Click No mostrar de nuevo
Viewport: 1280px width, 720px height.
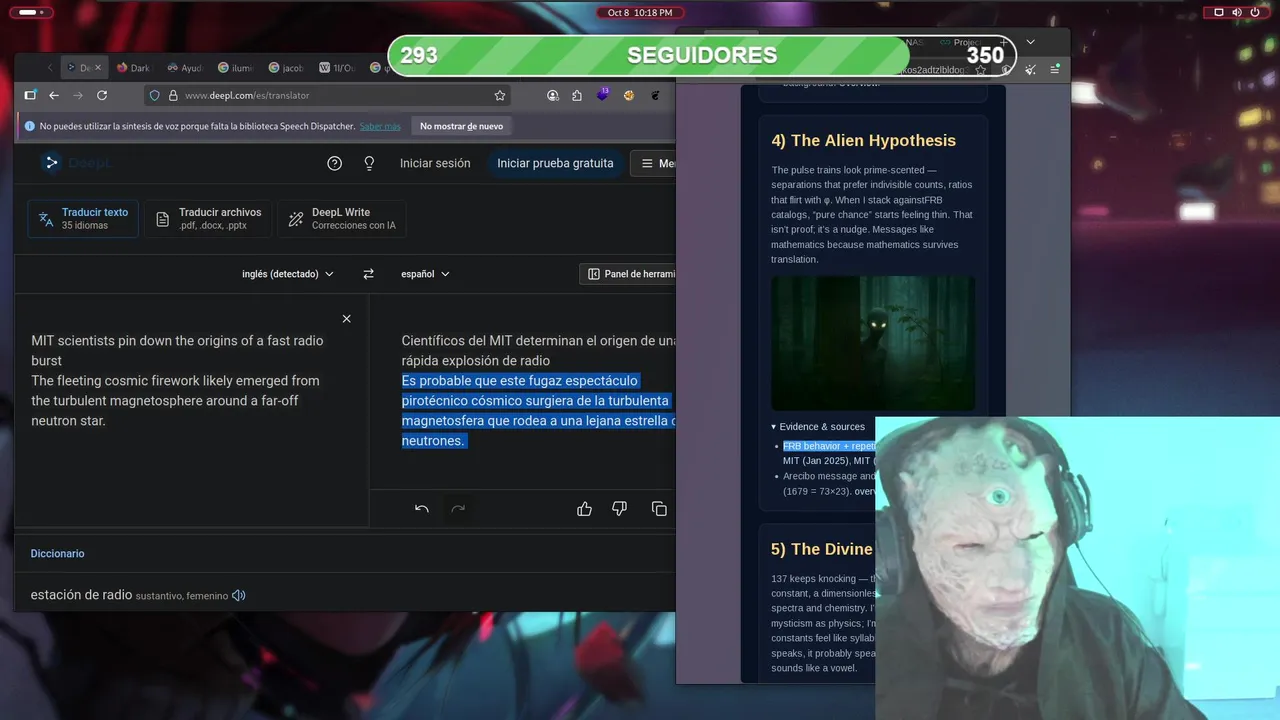461,126
